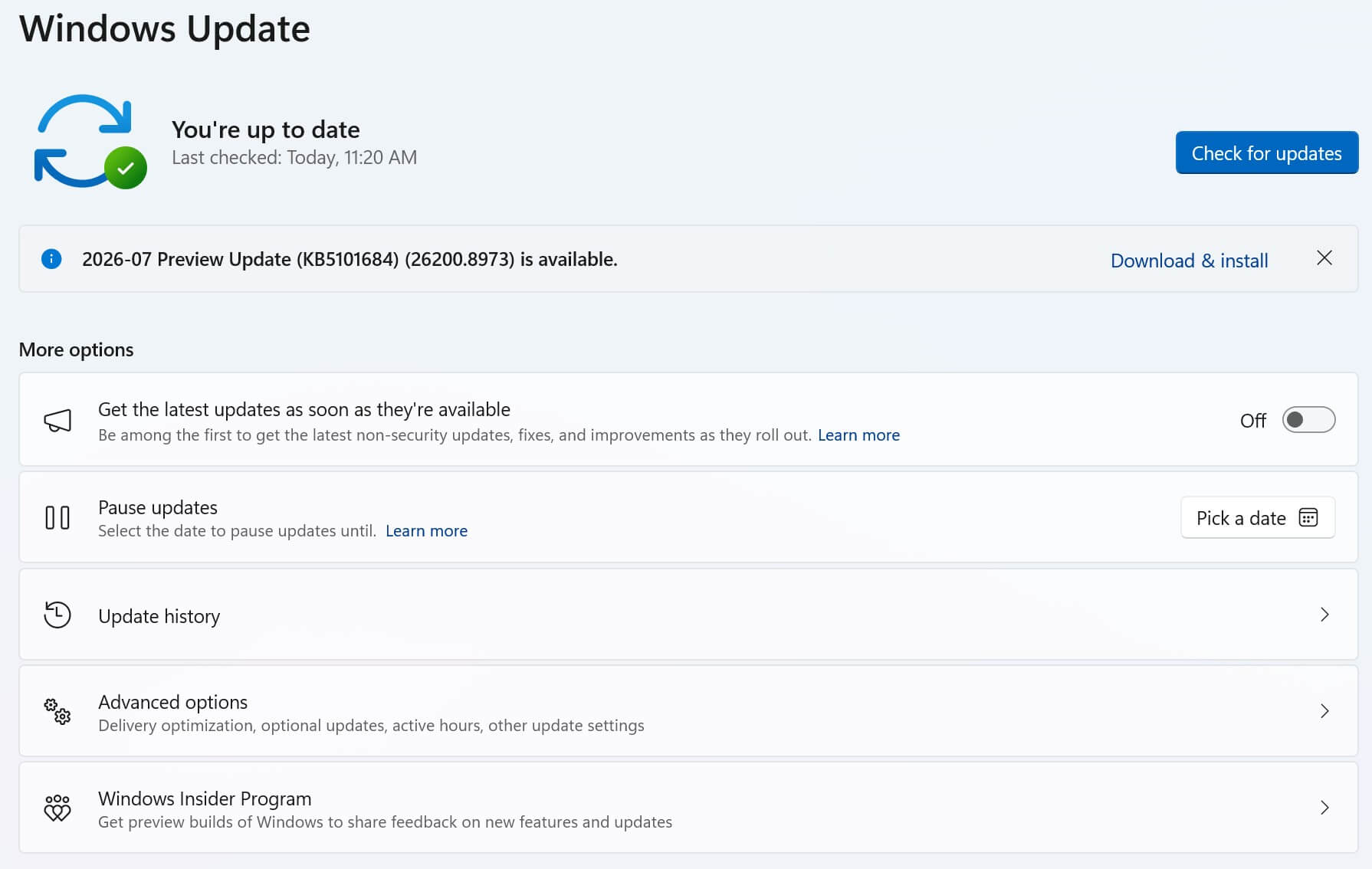Click the Check for updates button

(x=1267, y=152)
